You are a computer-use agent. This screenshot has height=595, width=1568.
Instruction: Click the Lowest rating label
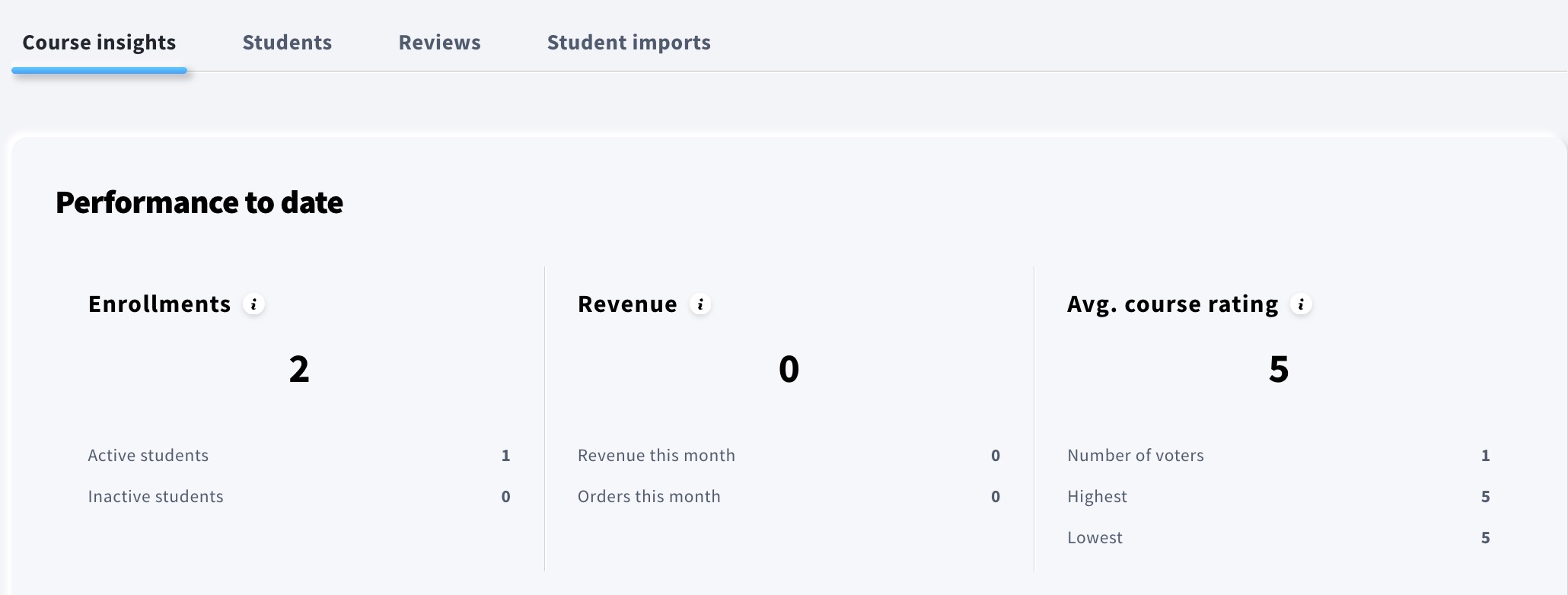[1095, 537]
